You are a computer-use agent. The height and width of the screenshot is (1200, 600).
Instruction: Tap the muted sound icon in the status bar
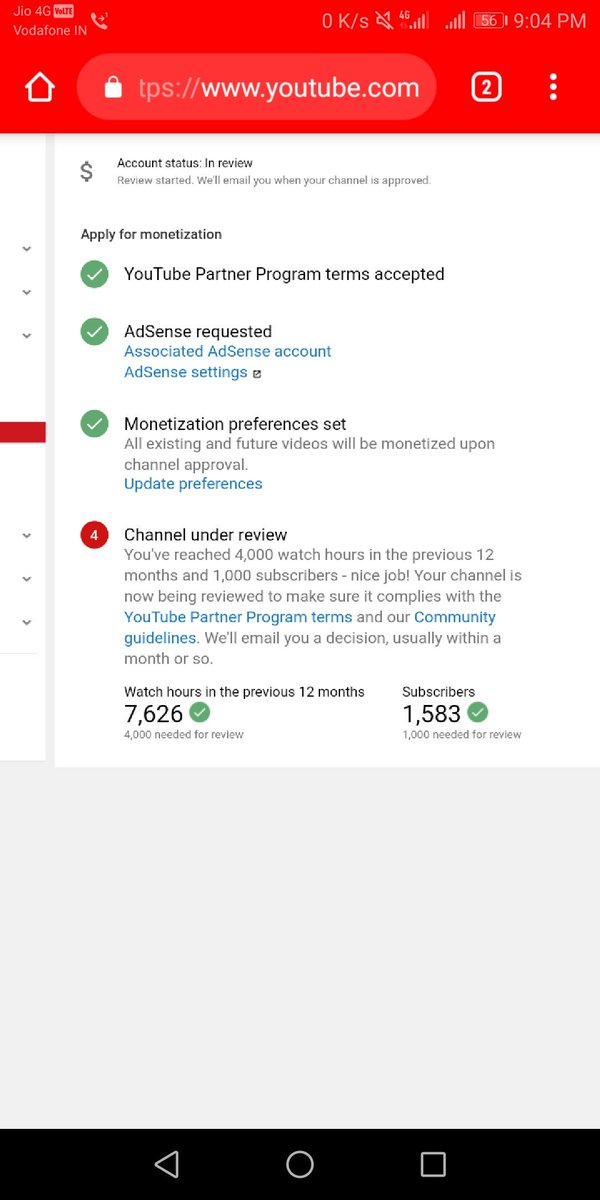(385, 20)
